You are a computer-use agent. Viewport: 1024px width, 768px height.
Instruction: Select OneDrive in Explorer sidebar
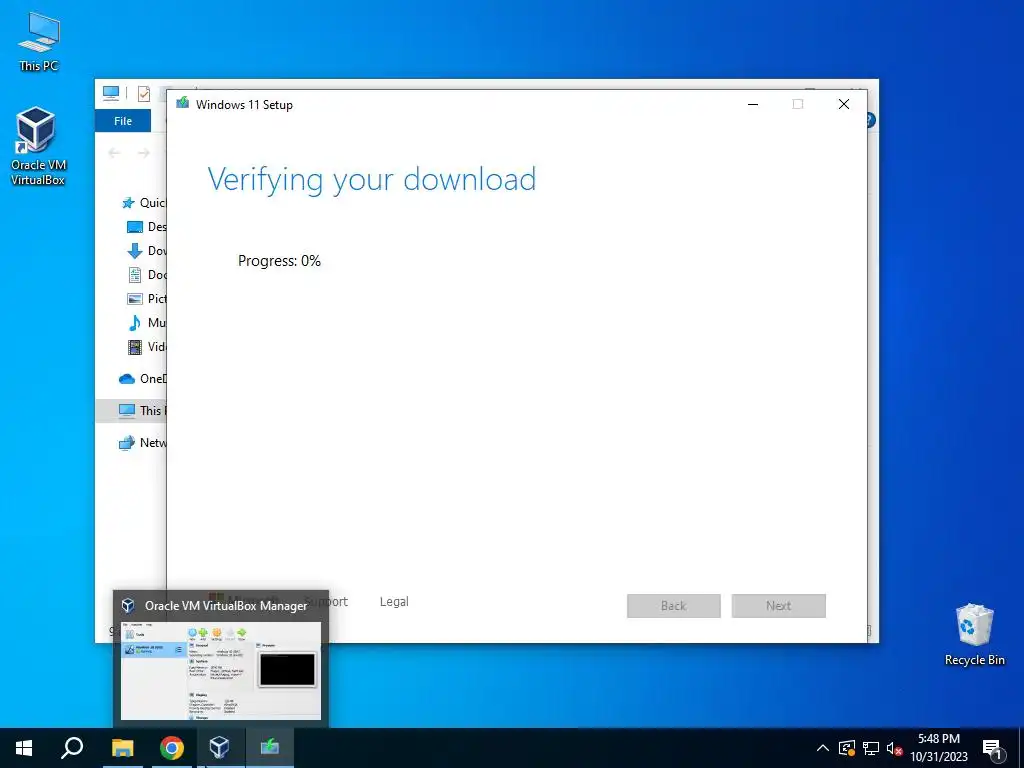142,379
